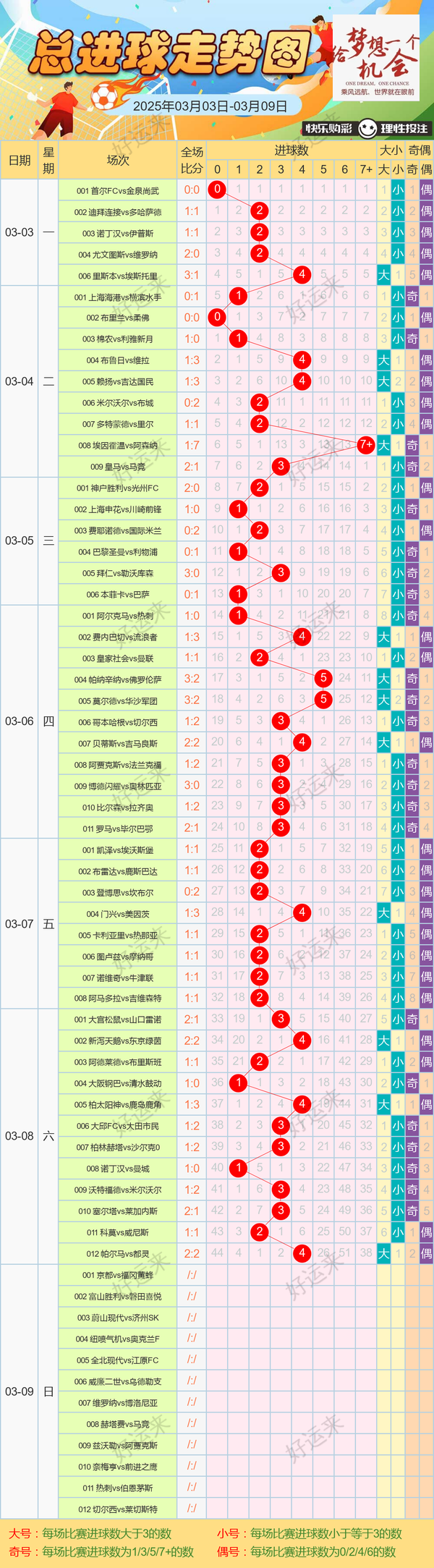Select the 03-09 date cell
This screenshot has height=1568, width=434.
tap(20, 1391)
